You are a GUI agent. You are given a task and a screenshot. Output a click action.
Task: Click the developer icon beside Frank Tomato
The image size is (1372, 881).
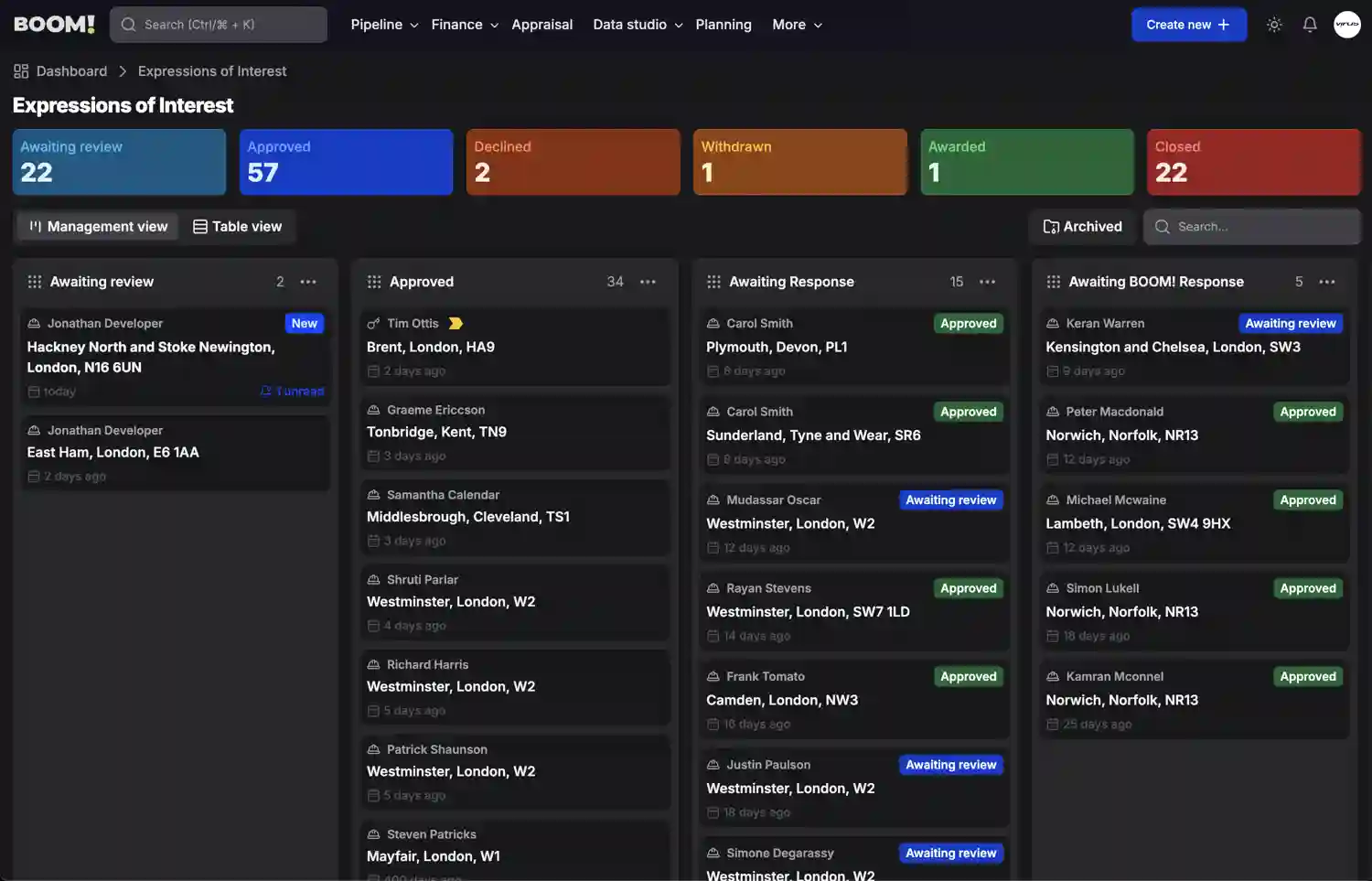pos(713,677)
